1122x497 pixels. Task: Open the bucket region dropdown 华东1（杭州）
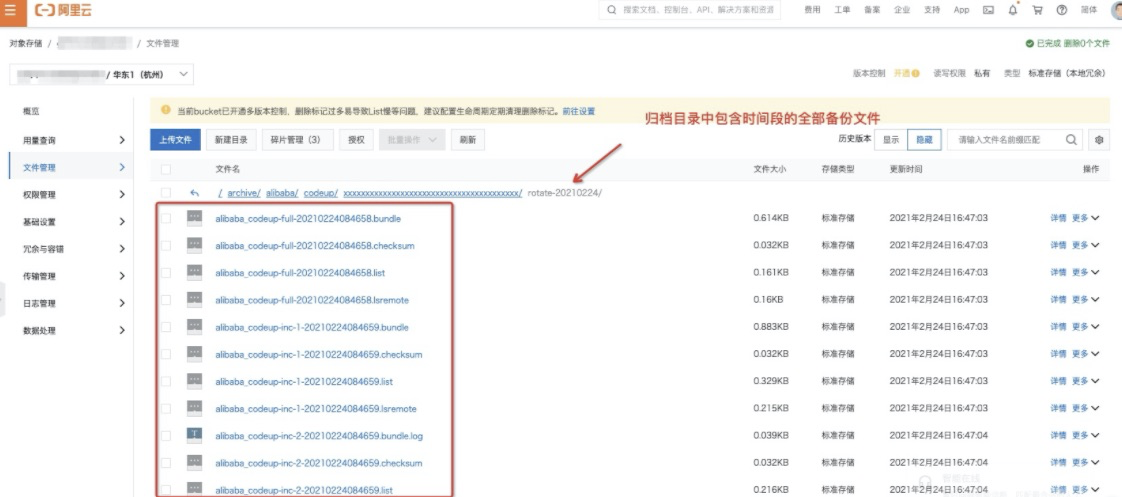(102, 74)
